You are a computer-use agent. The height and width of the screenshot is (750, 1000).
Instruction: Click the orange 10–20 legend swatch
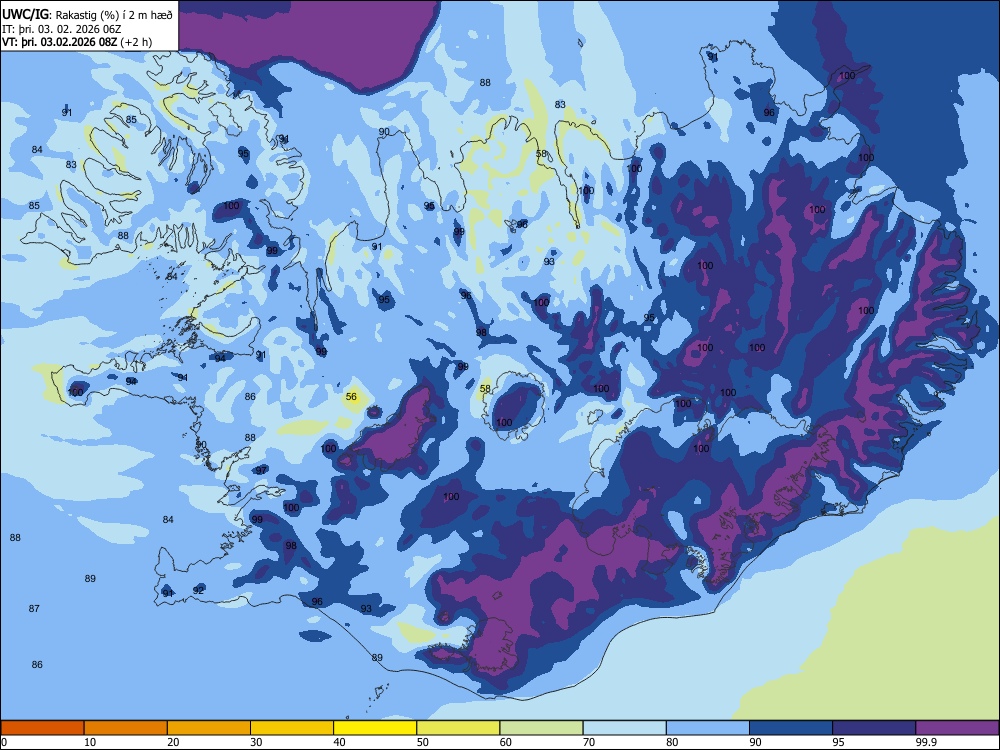click(x=126, y=728)
